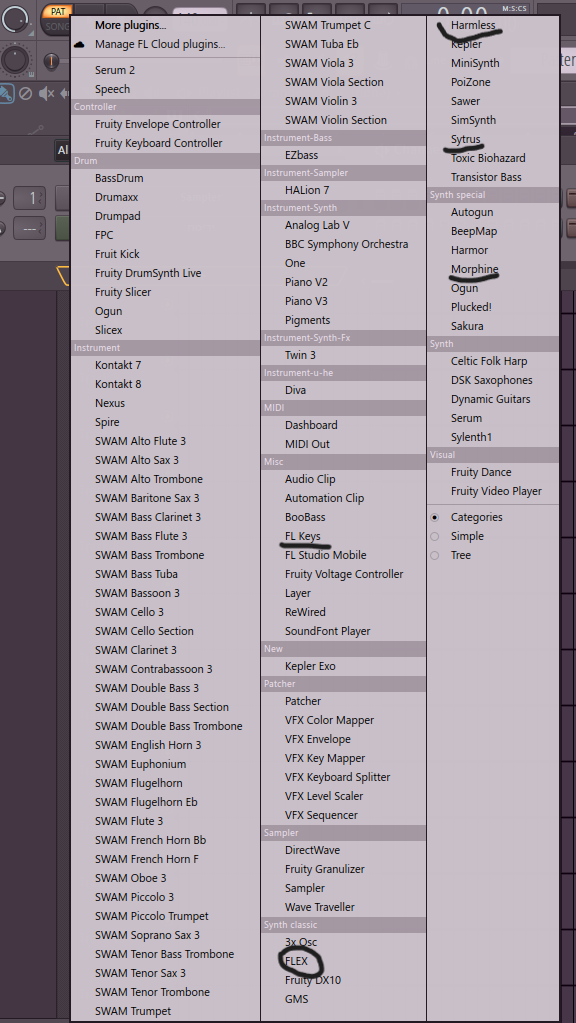Click the master pitch knob below volume knob

(x=16, y=59)
